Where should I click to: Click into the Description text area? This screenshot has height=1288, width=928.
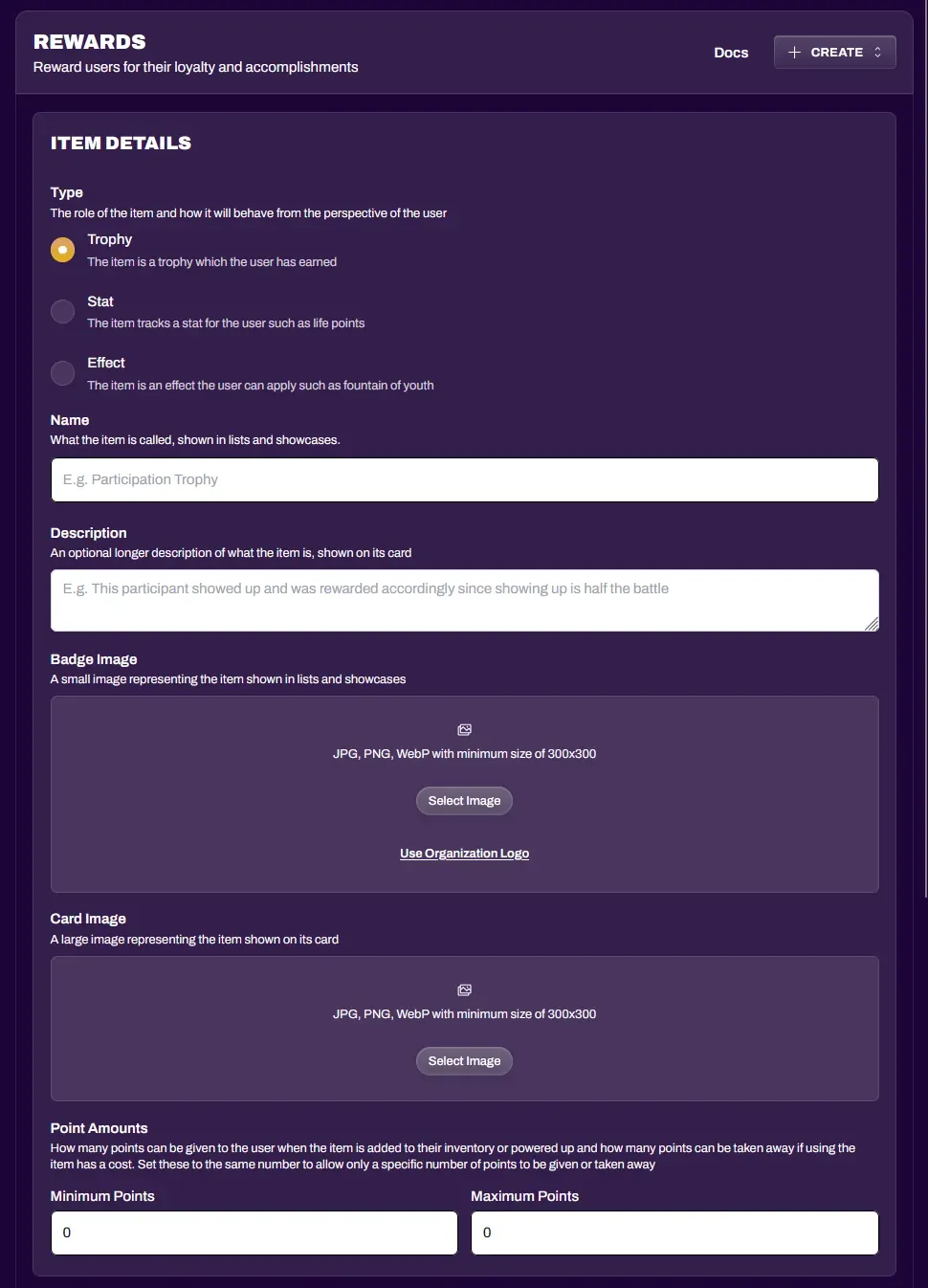[x=464, y=600]
